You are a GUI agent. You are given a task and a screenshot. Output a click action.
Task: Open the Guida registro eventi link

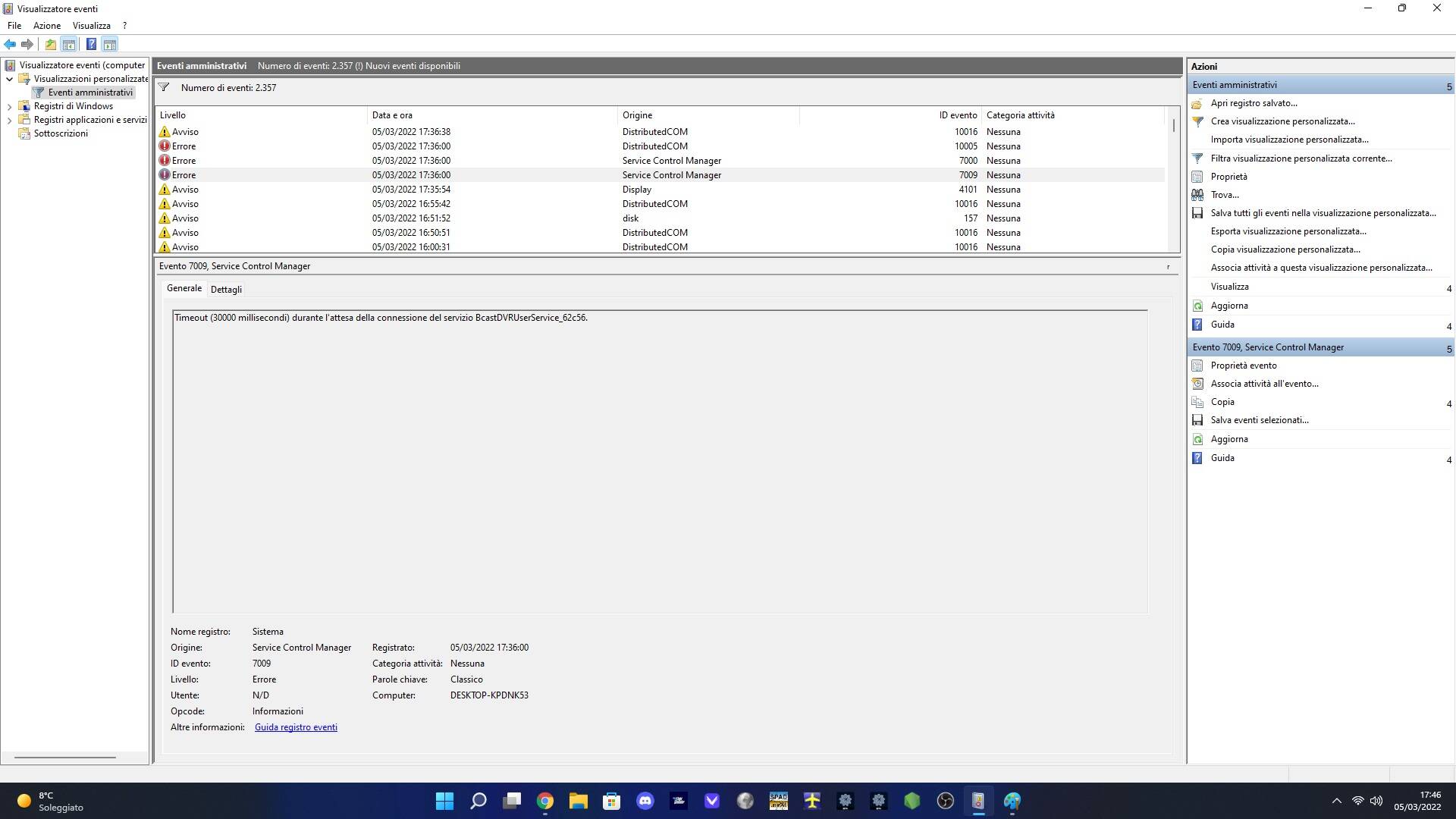pyautogui.click(x=296, y=727)
